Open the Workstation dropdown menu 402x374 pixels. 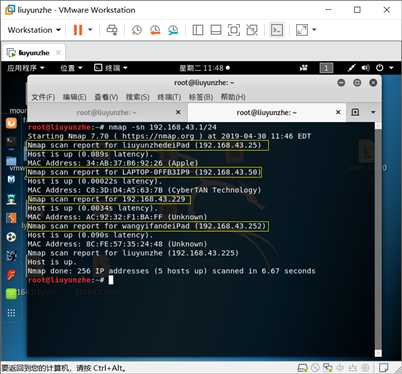pyautogui.click(x=34, y=30)
